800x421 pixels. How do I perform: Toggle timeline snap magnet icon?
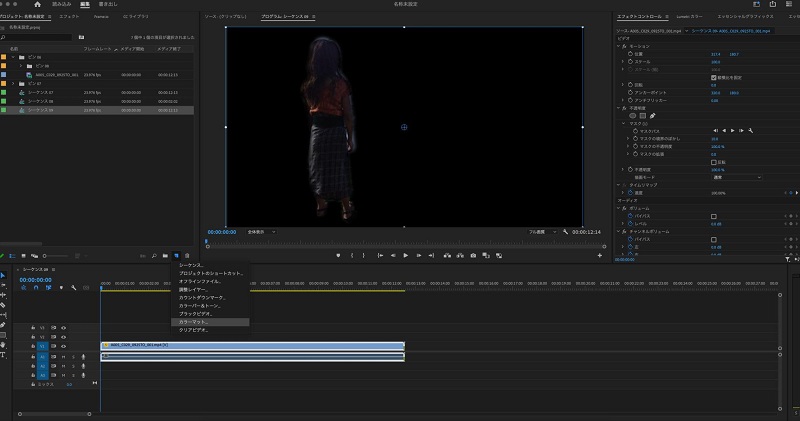36,288
